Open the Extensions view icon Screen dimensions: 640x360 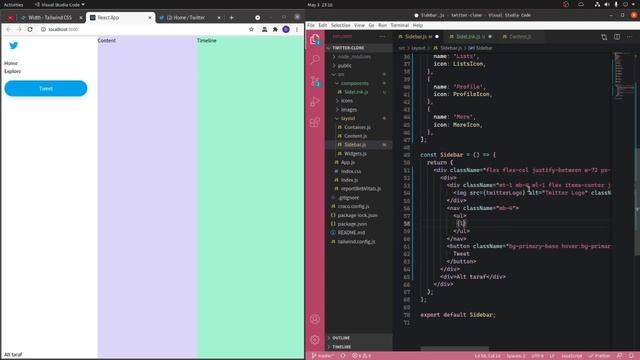[x=315, y=122]
